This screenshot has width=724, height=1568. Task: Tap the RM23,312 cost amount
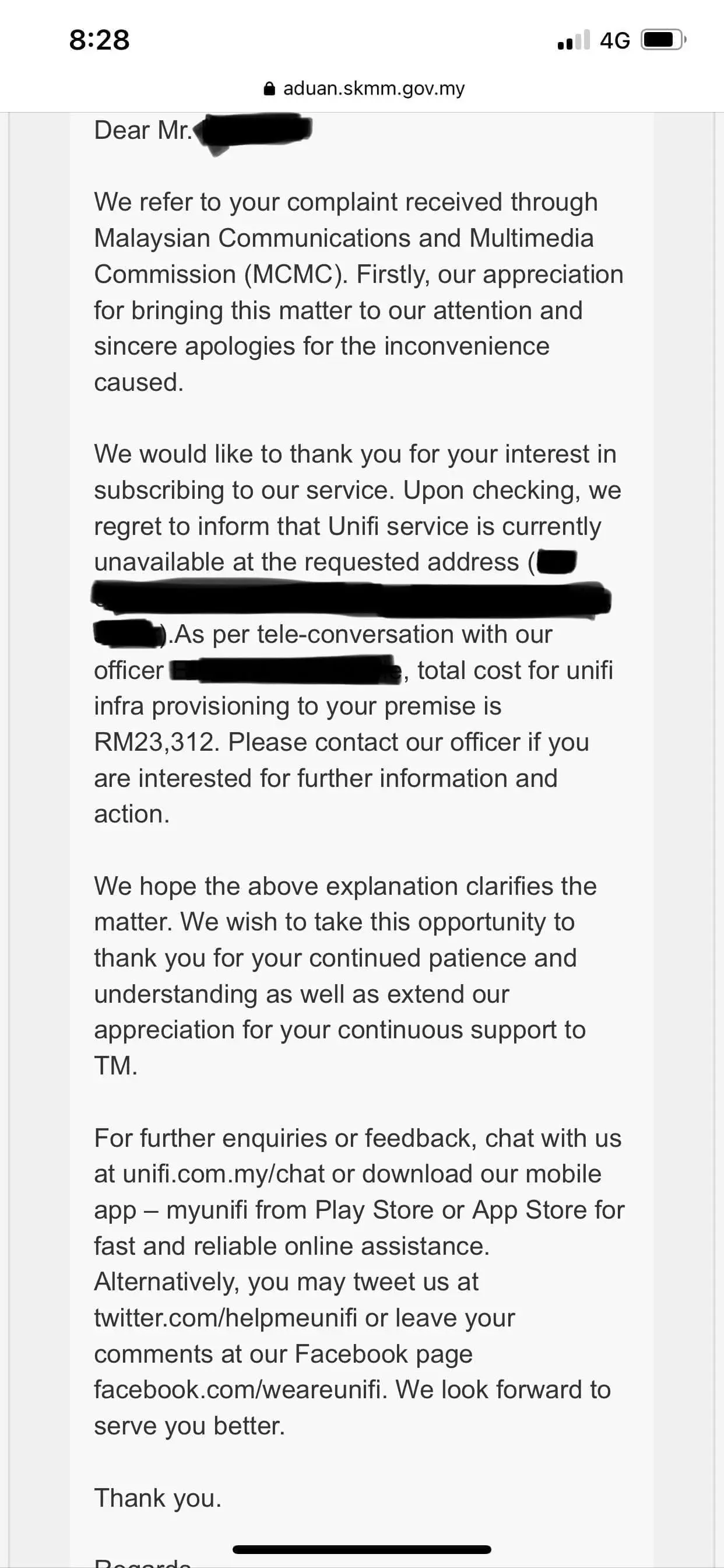pos(155,742)
